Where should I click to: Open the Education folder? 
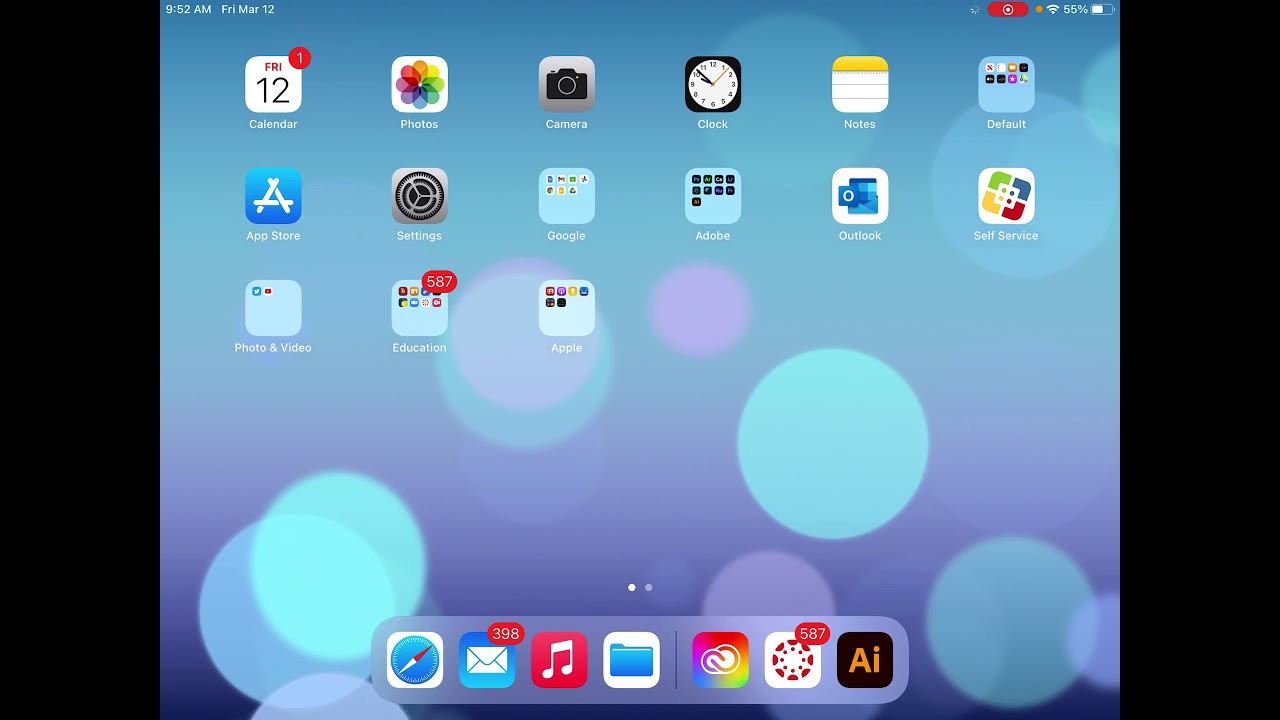tap(420, 308)
